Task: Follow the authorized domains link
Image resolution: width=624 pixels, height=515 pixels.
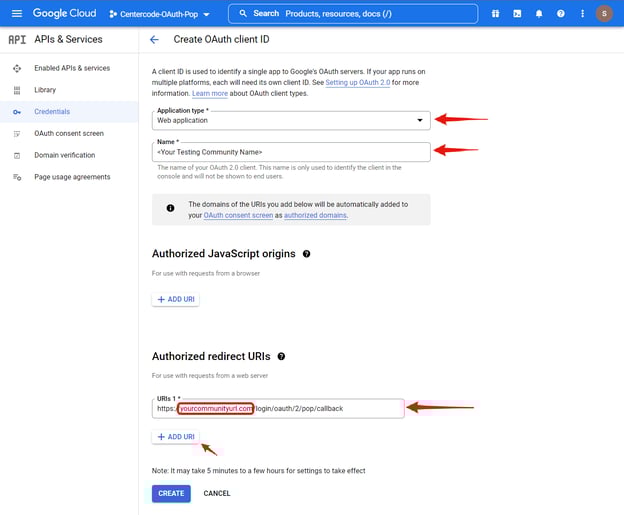Action: click(315, 215)
